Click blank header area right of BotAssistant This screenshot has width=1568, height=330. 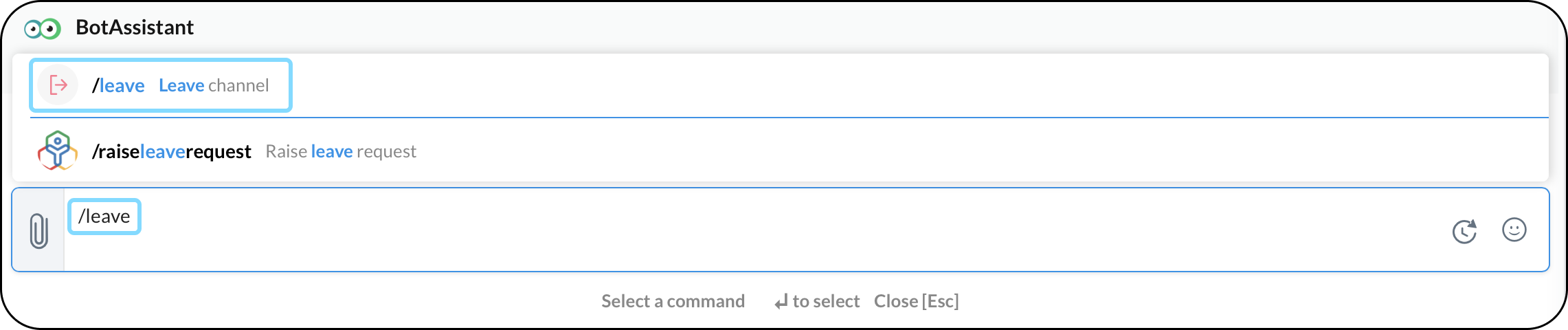tap(825, 27)
